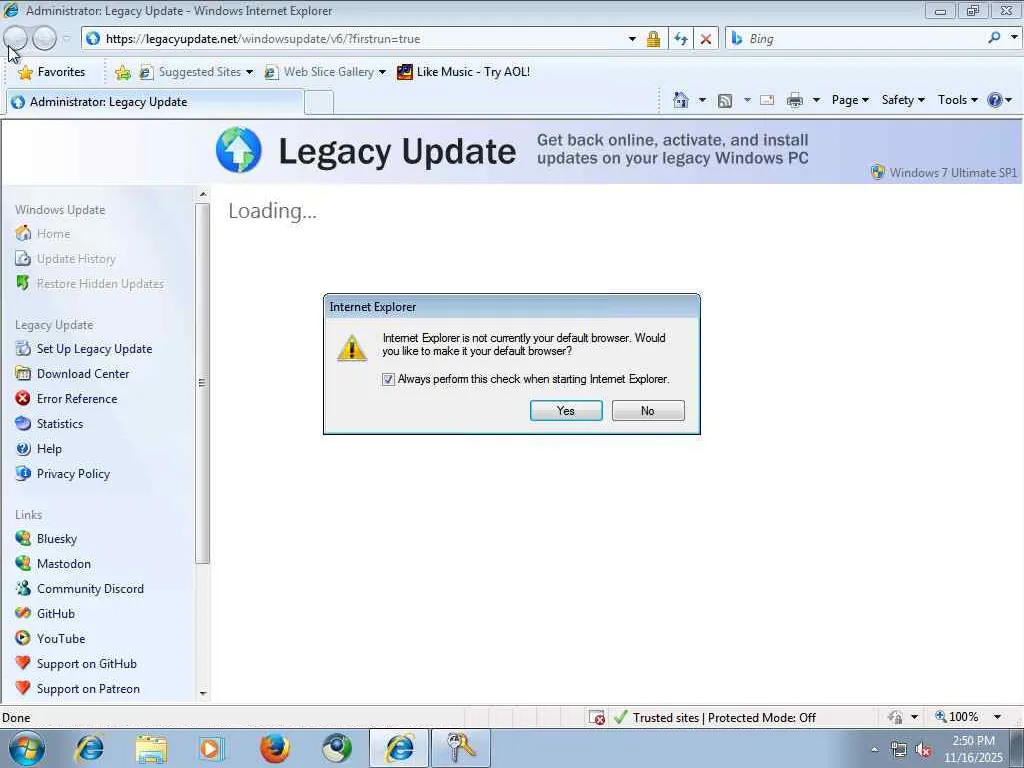Click Add to Favorites Bar icon
This screenshot has height=768, width=1024.
[x=122, y=72]
